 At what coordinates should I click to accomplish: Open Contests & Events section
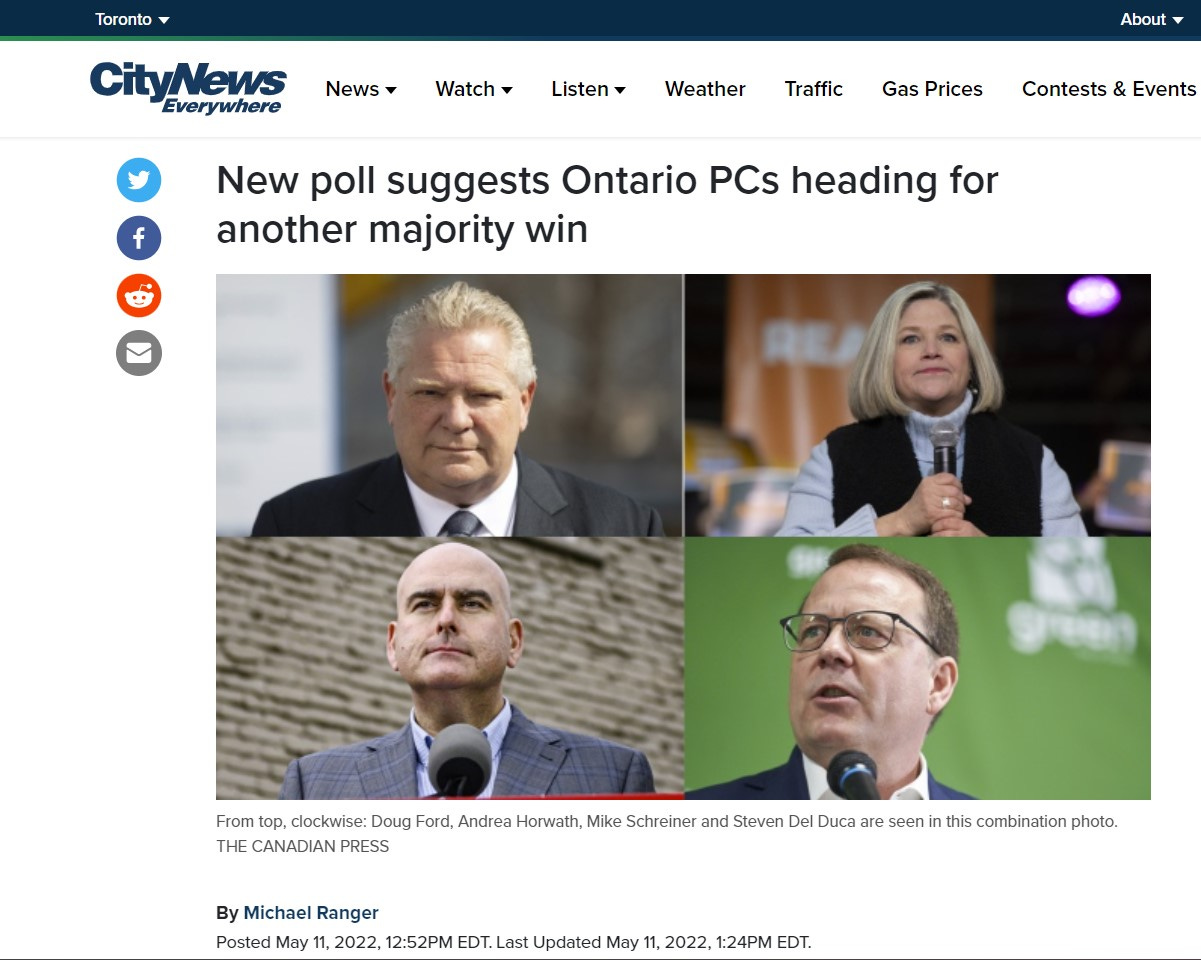pos(1109,89)
